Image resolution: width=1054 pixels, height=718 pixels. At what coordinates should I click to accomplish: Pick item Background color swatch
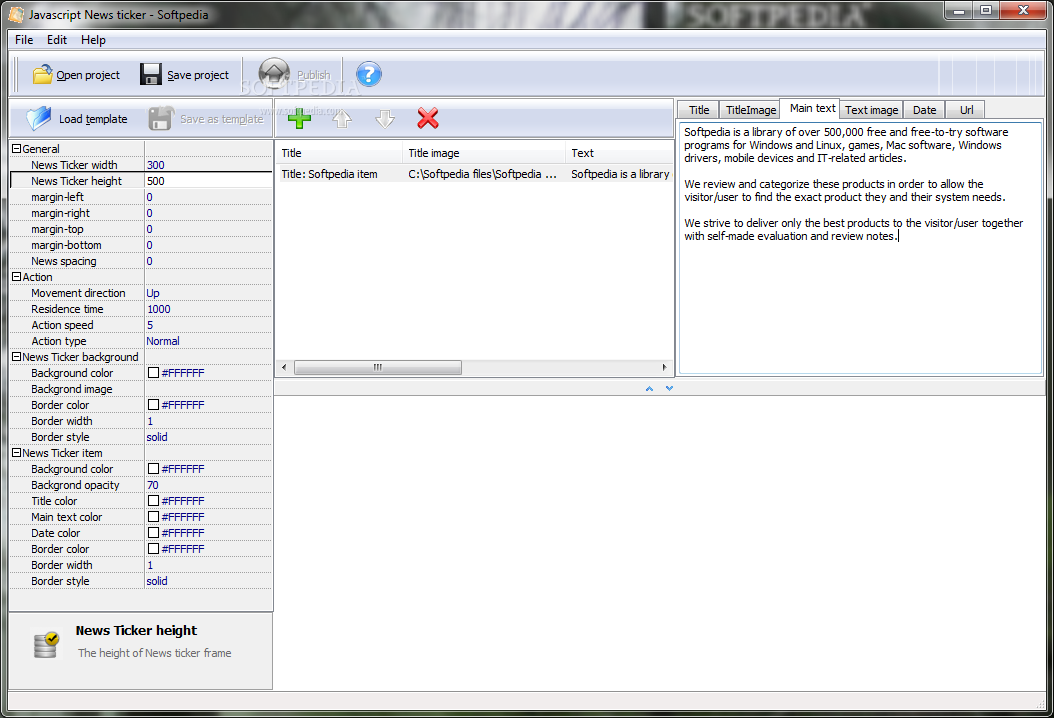point(153,469)
